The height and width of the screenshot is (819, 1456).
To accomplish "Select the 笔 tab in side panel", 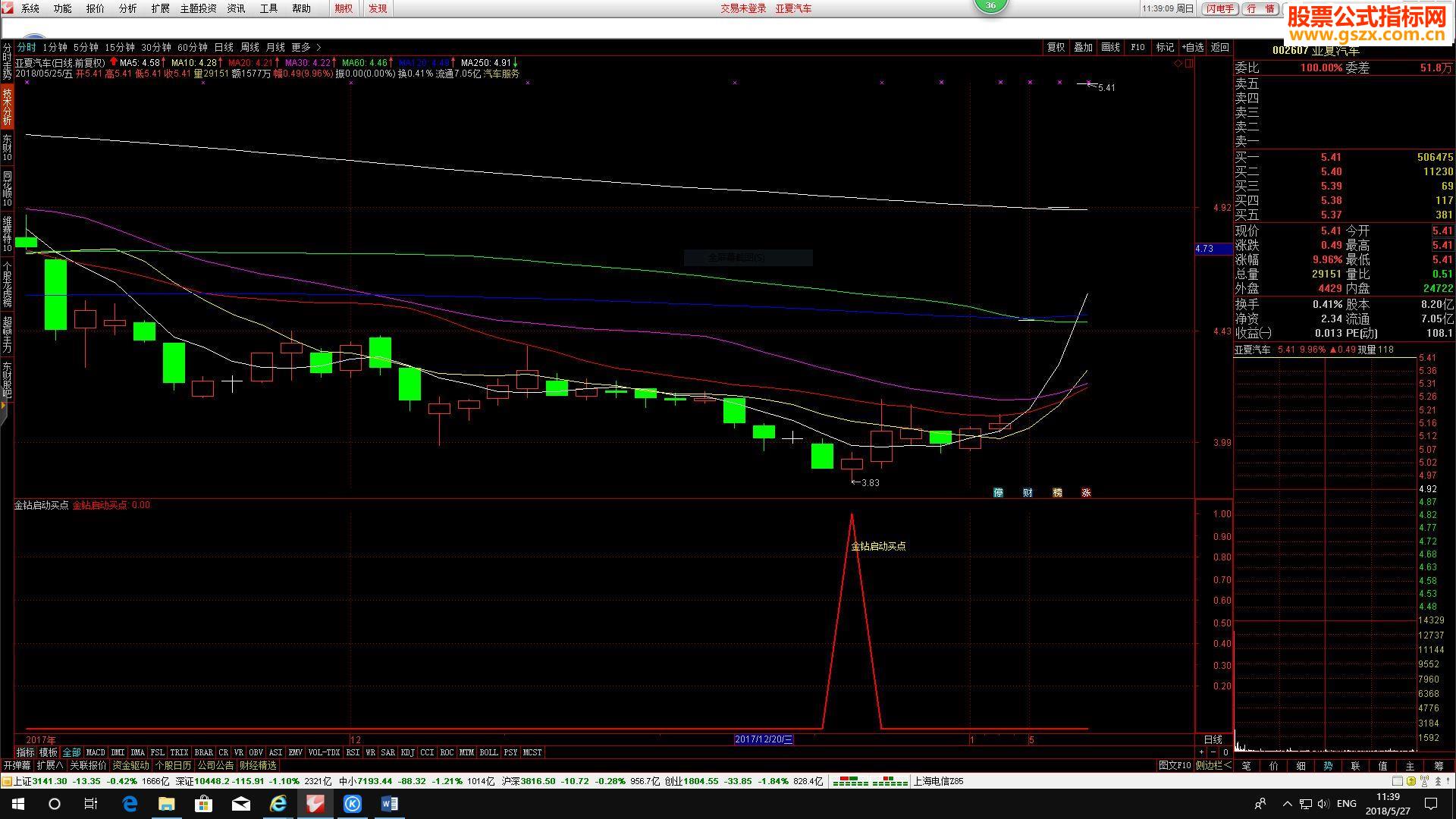I will (1246, 766).
